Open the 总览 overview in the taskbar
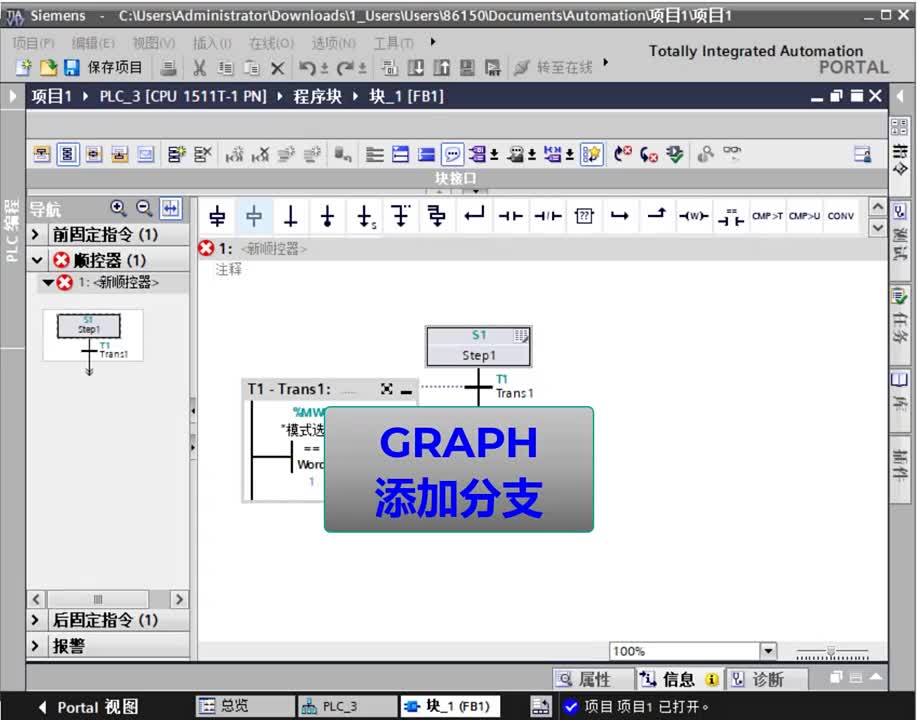 coord(246,706)
